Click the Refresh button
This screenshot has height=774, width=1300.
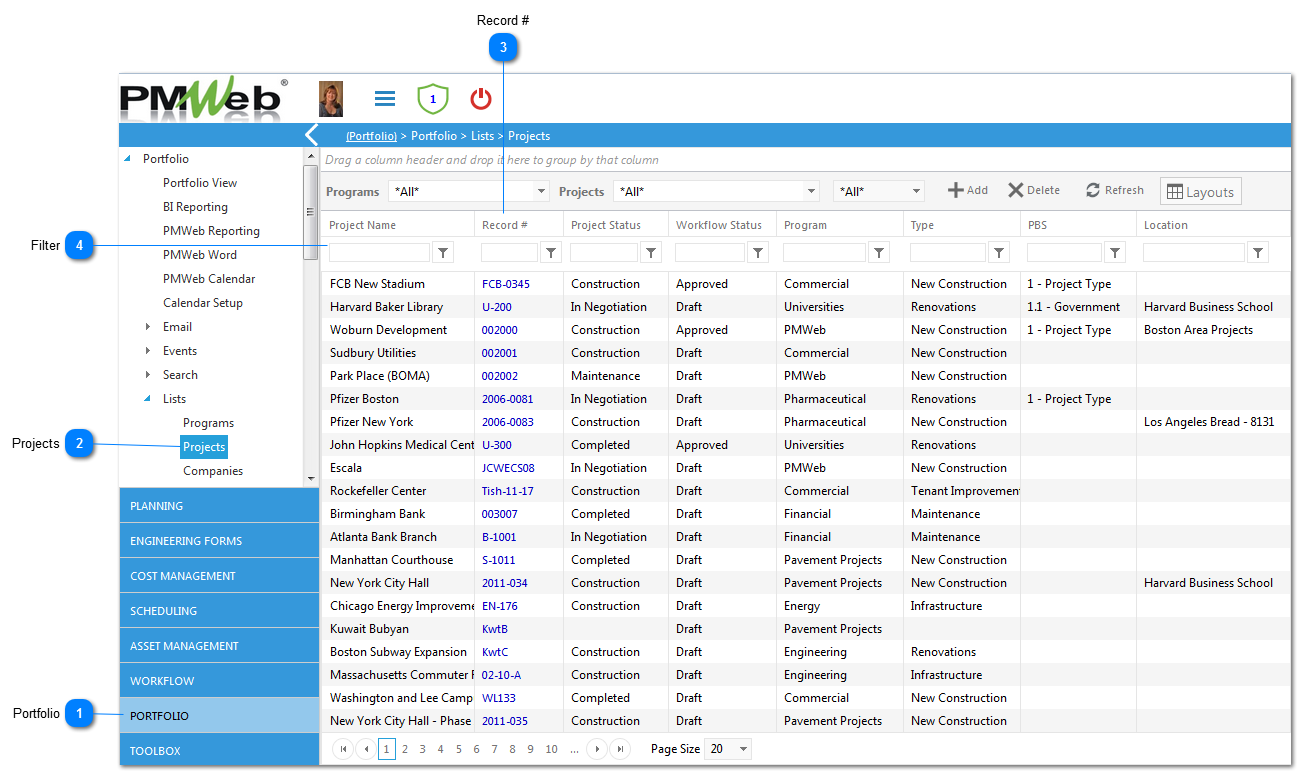1114,190
